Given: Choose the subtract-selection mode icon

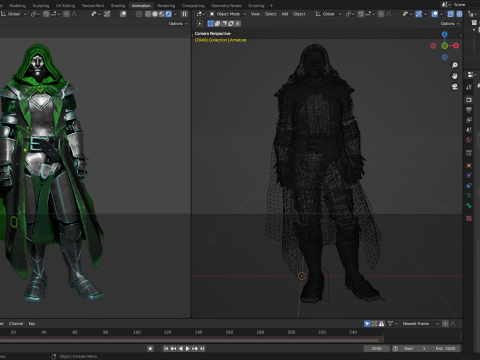Looking at the screenshot, I should coord(224,24).
